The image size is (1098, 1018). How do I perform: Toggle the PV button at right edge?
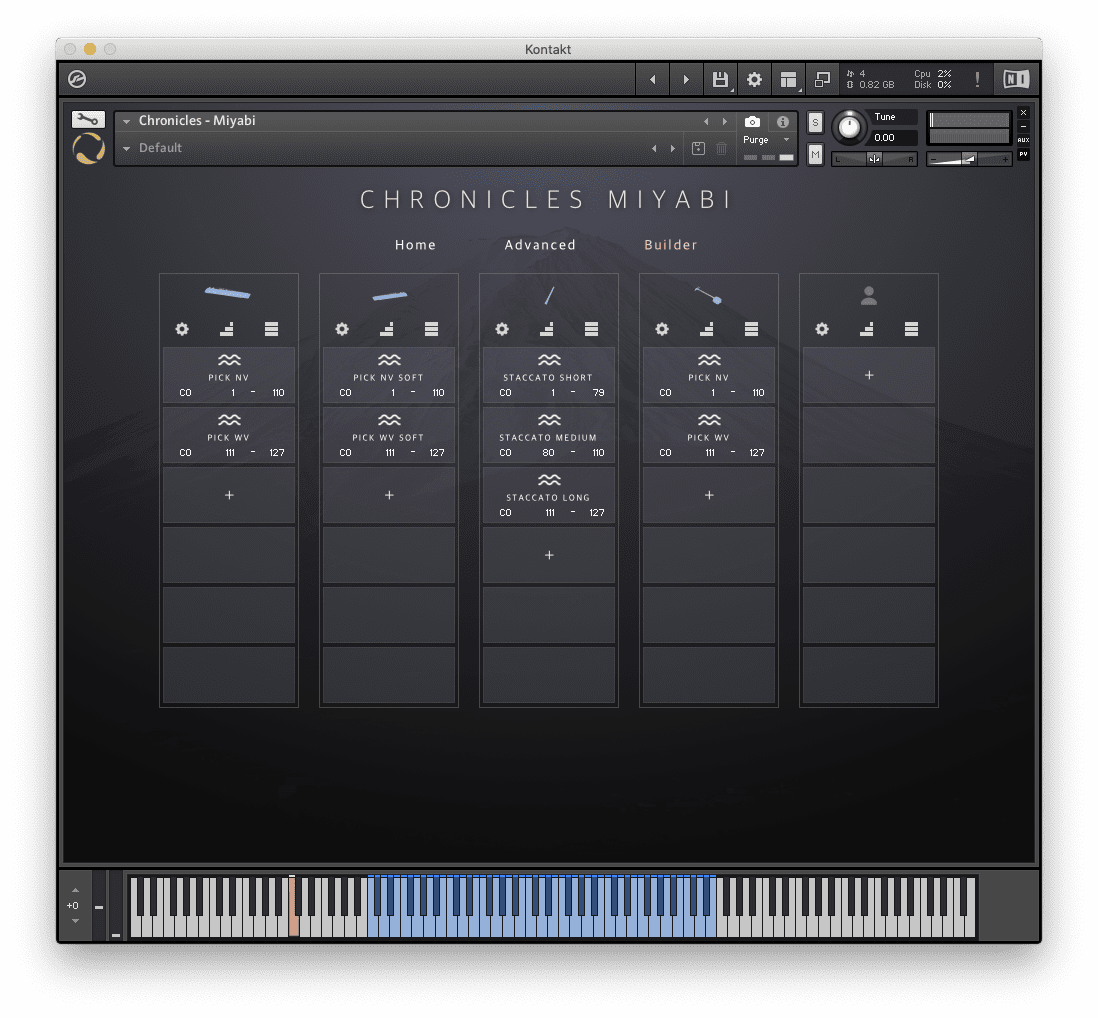coord(1024,154)
